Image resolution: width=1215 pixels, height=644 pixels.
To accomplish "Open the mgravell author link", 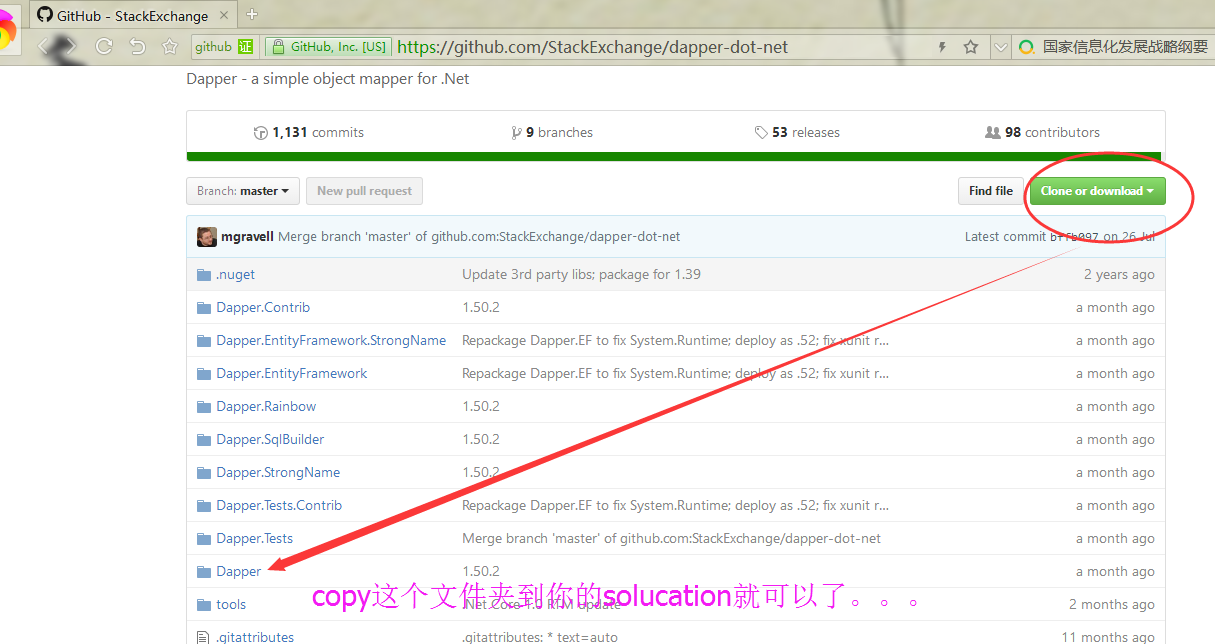I will 247,237.
